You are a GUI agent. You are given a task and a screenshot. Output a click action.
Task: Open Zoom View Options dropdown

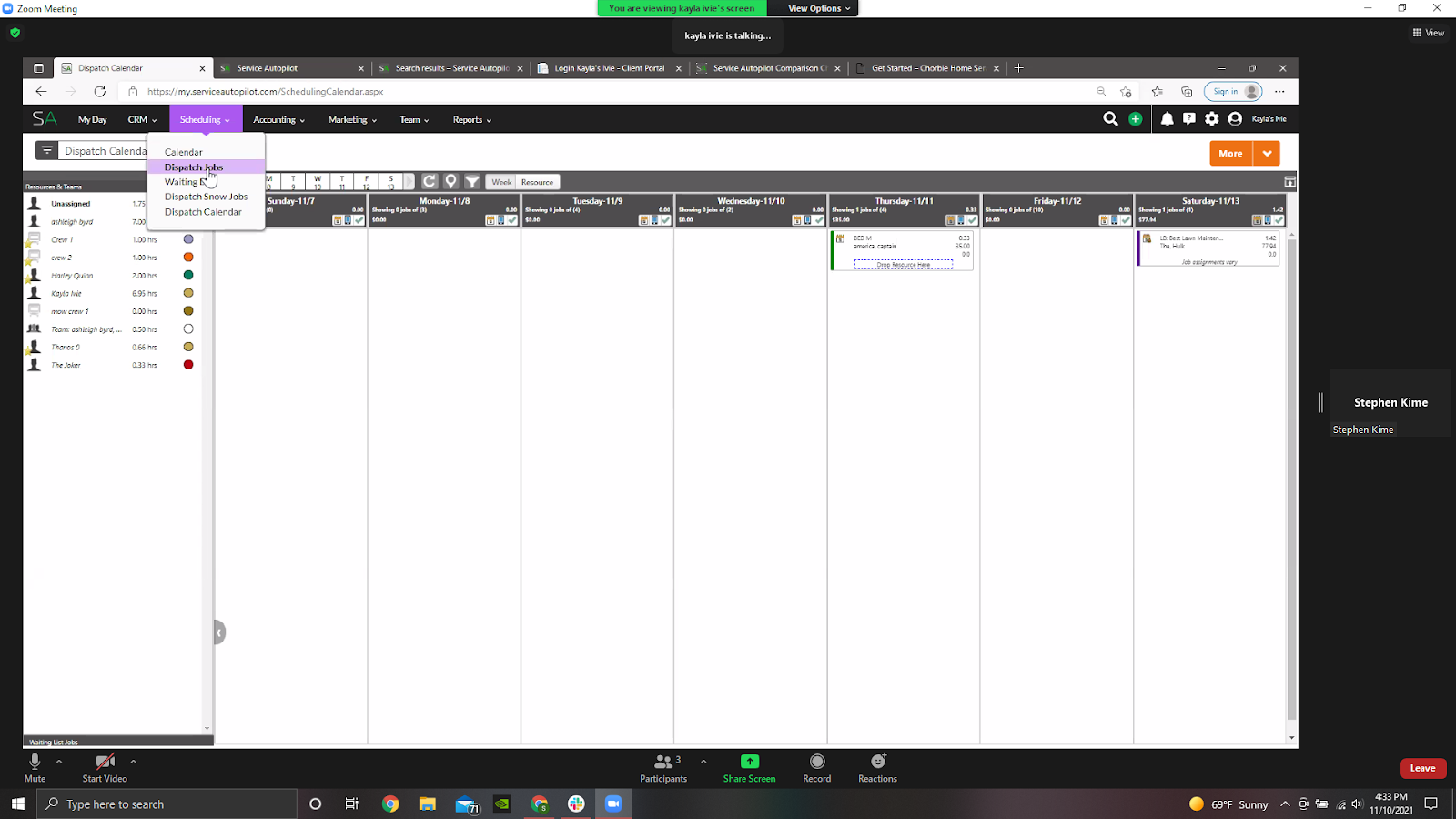[819, 8]
